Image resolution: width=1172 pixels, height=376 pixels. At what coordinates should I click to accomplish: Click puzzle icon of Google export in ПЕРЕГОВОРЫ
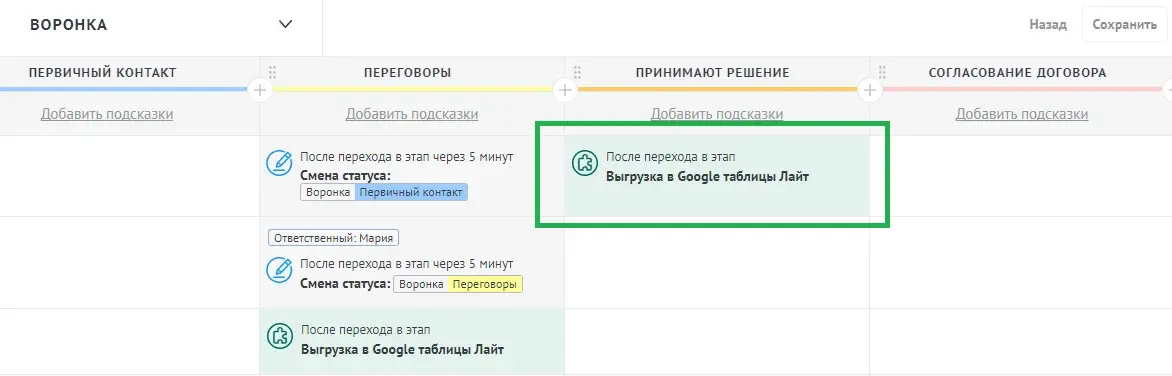[x=280, y=336]
